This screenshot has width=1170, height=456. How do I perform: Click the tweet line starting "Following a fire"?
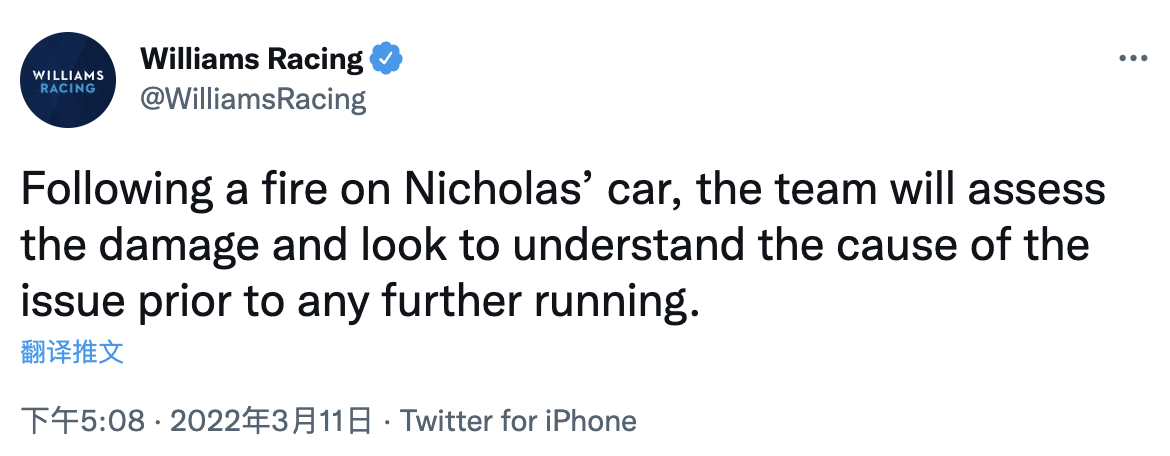562,190
